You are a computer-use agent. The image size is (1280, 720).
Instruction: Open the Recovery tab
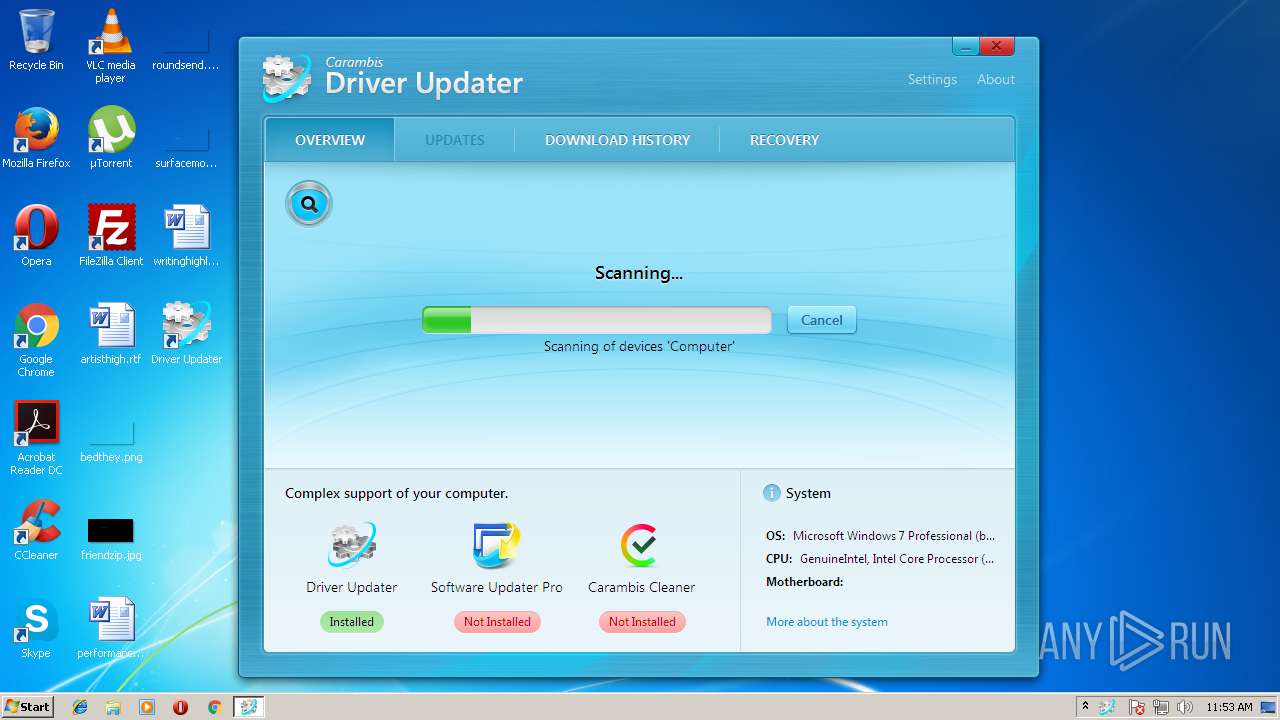785,140
